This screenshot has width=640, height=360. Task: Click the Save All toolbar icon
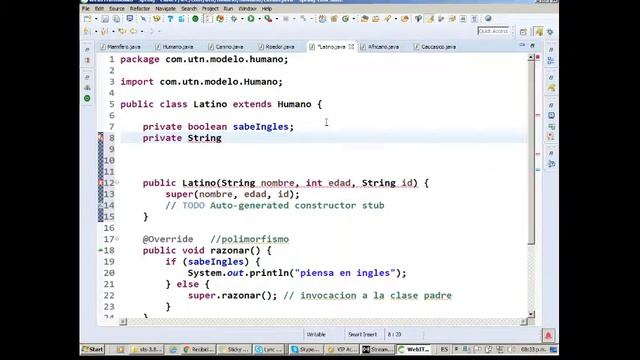[116, 19]
